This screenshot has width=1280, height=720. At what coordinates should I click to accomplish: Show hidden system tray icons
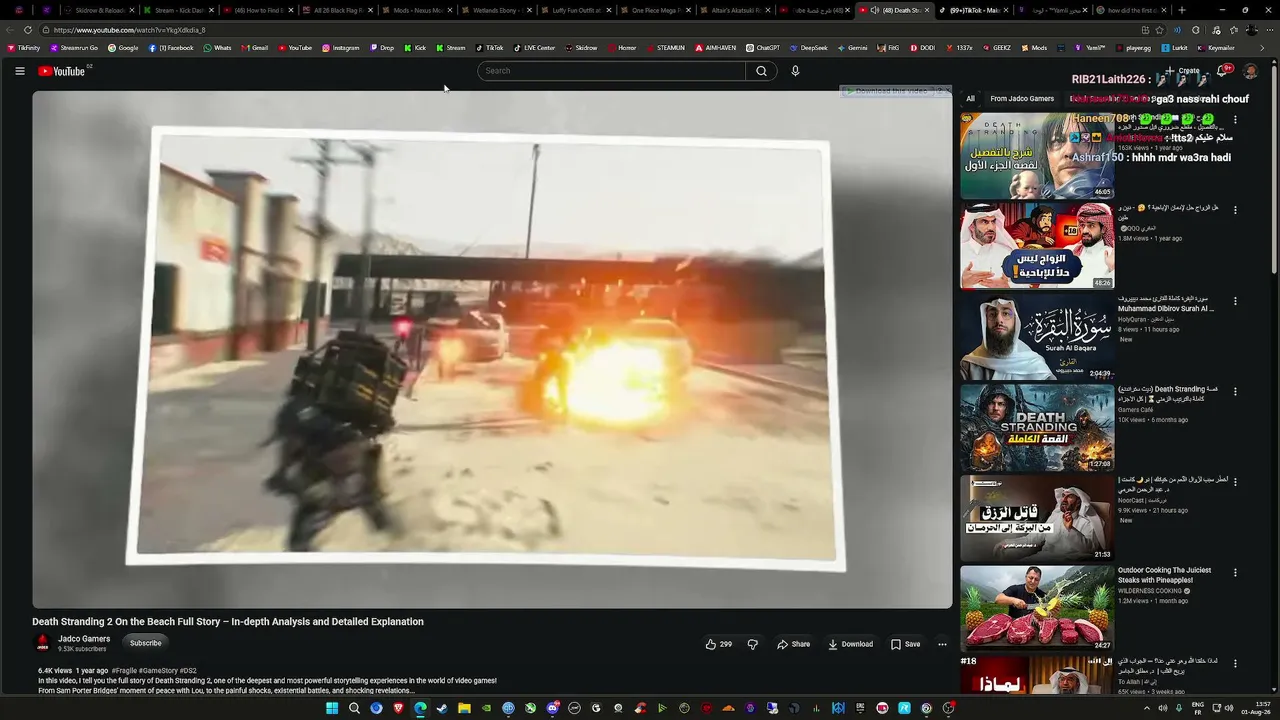[x=1146, y=708]
